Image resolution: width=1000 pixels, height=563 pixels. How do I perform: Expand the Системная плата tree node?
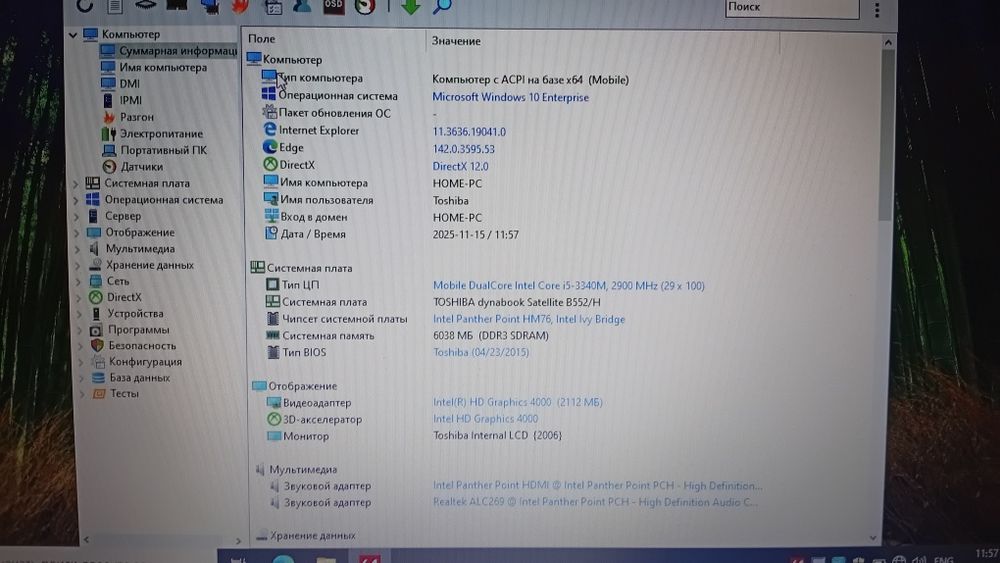(x=76, y=184)
